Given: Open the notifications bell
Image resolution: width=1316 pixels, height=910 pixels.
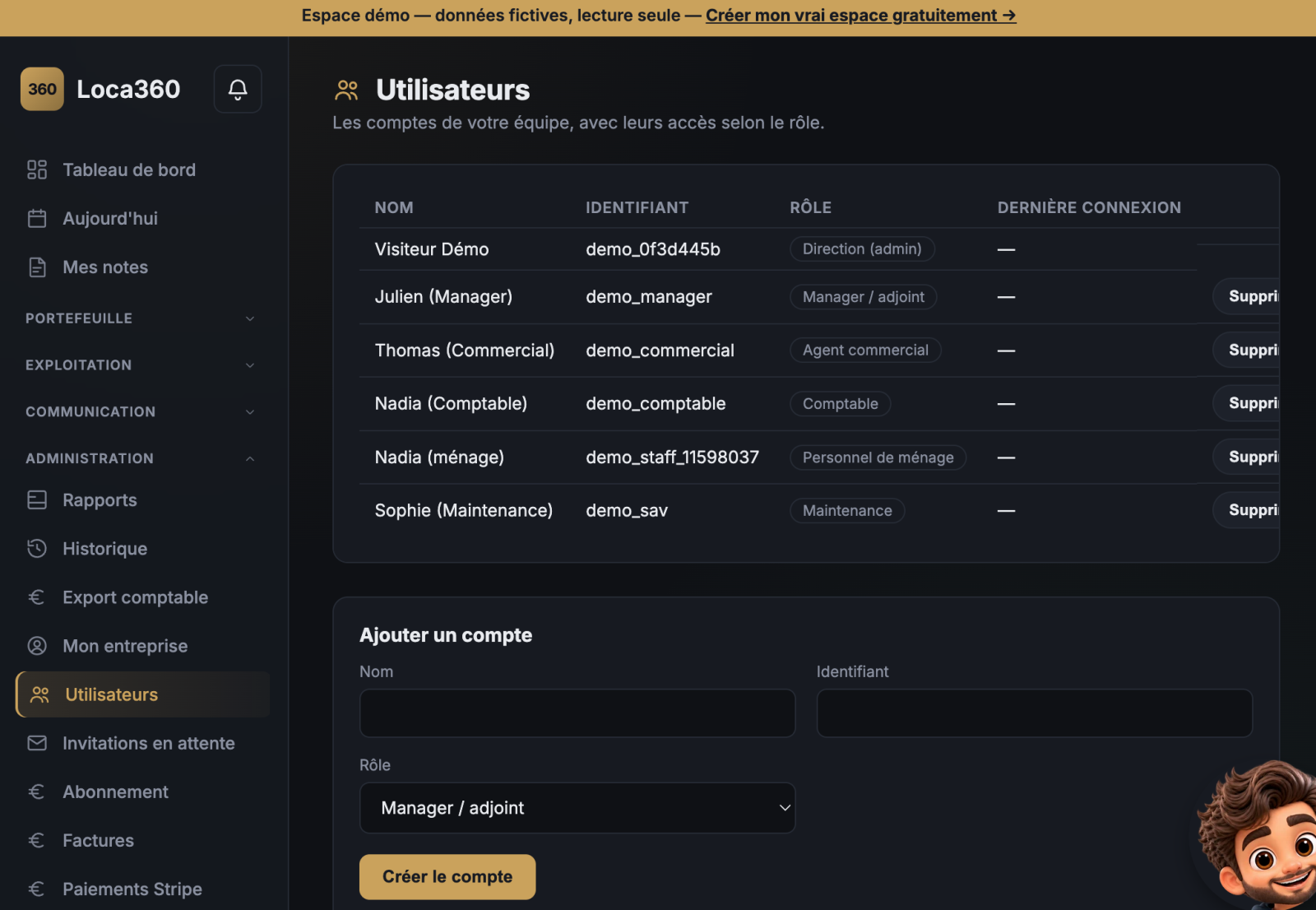Looking at the screenshot, I should [238, 89].
